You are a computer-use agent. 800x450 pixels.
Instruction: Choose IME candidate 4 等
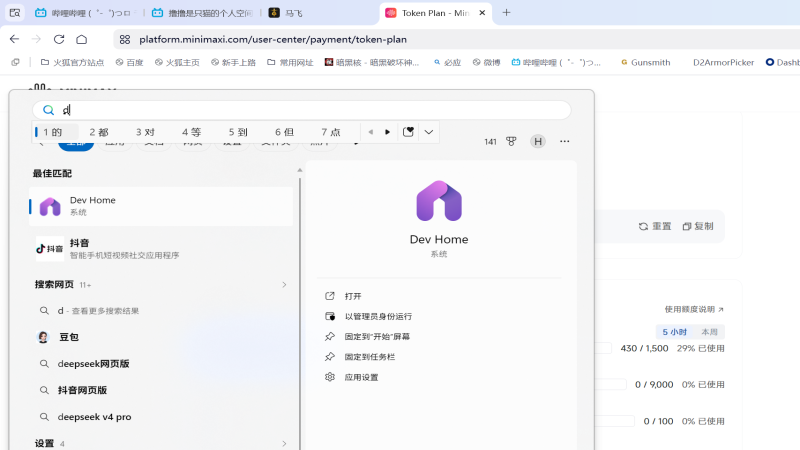(x=192, y=132)
